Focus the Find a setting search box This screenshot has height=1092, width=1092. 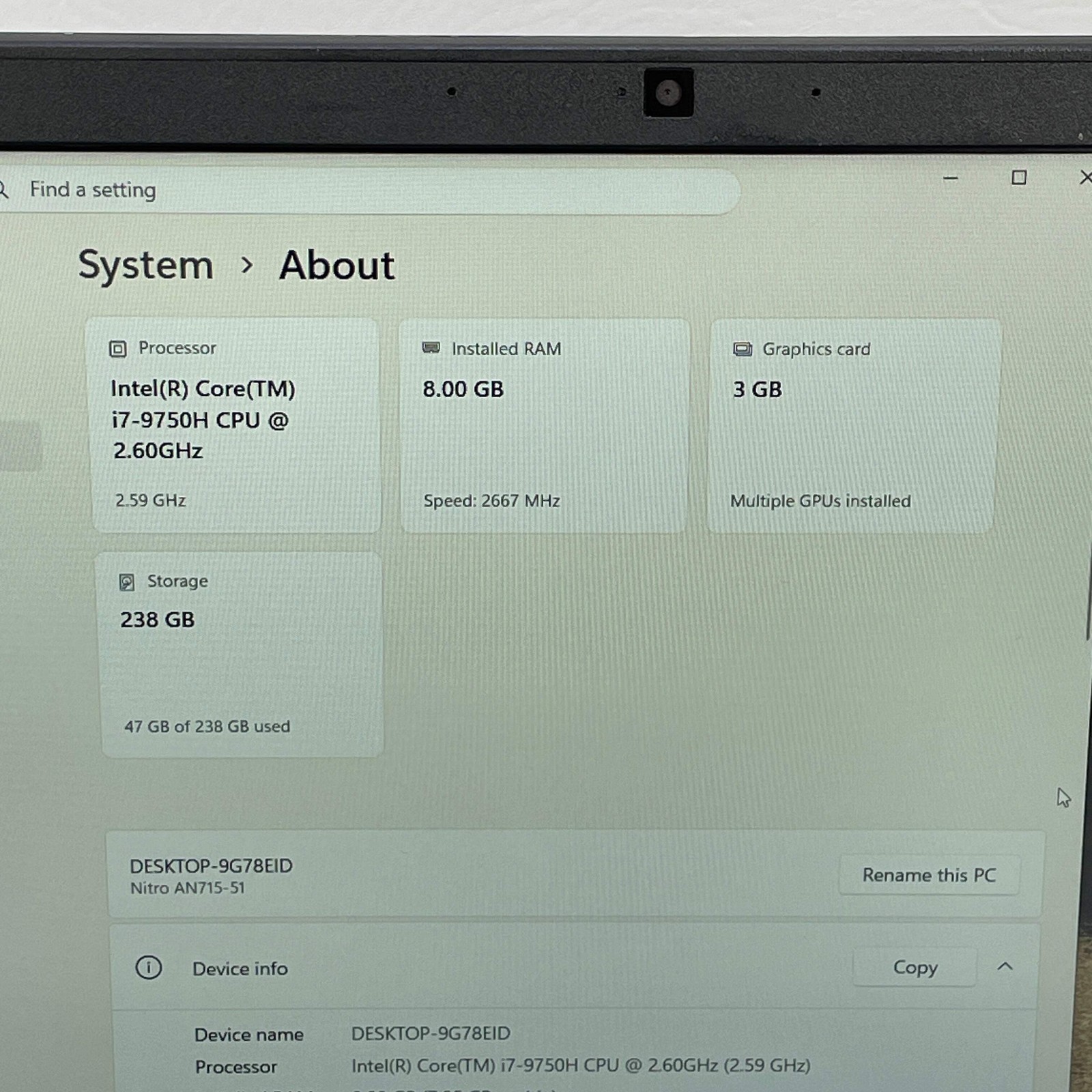click(369, 190)
